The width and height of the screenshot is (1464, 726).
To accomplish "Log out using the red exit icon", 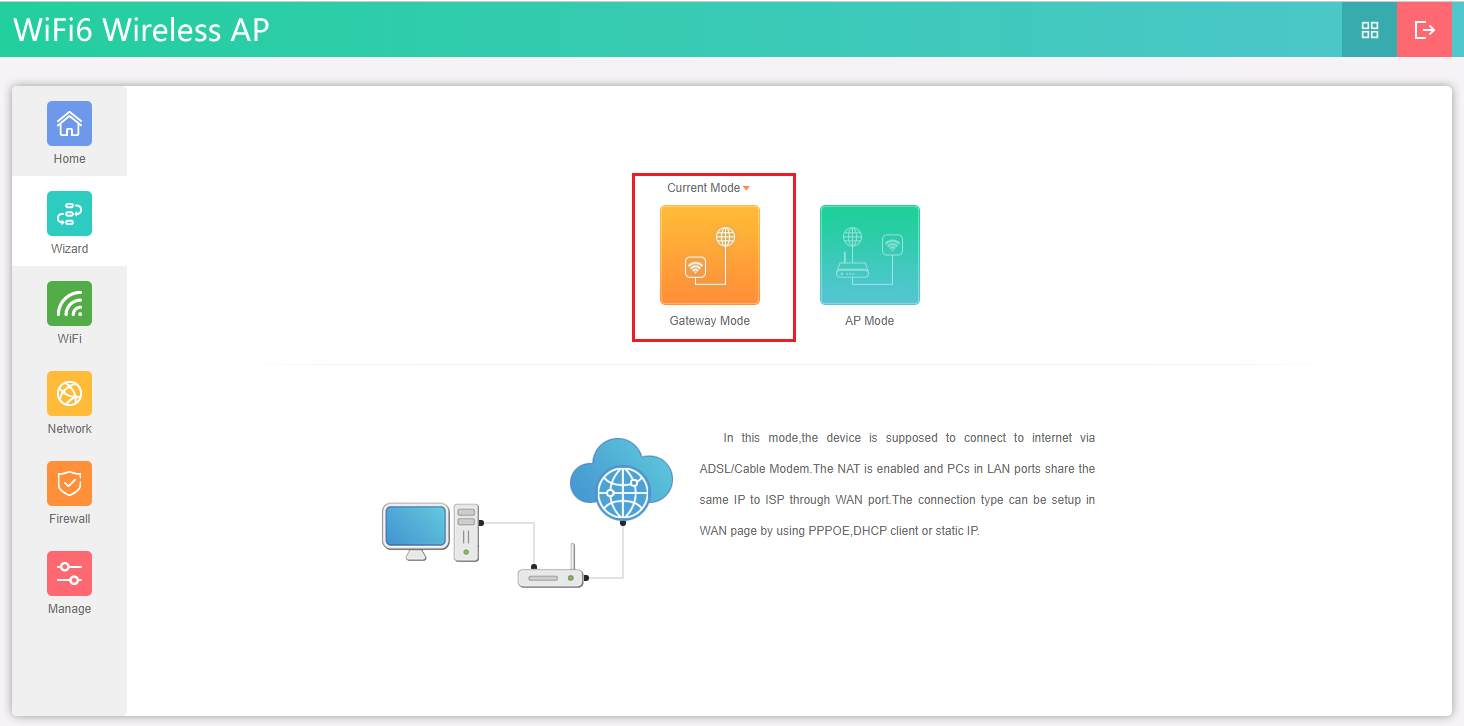I will point(1424,30).
